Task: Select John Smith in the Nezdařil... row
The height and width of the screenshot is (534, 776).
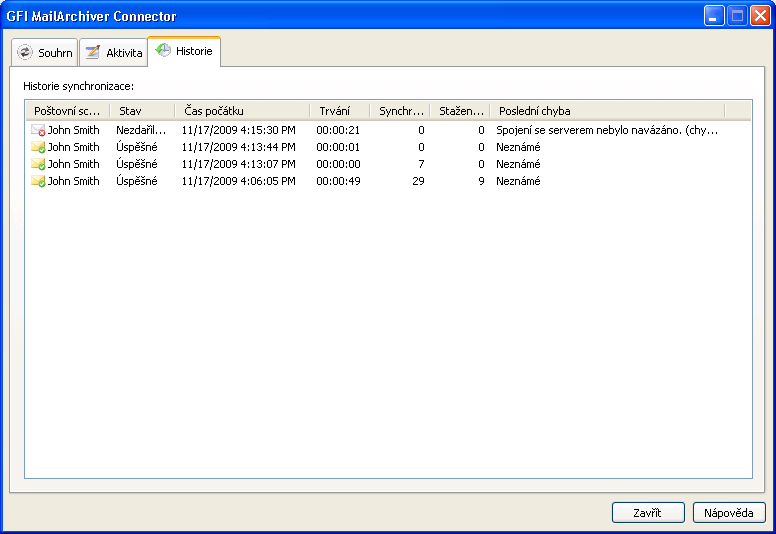Action: tap(73, 130)
